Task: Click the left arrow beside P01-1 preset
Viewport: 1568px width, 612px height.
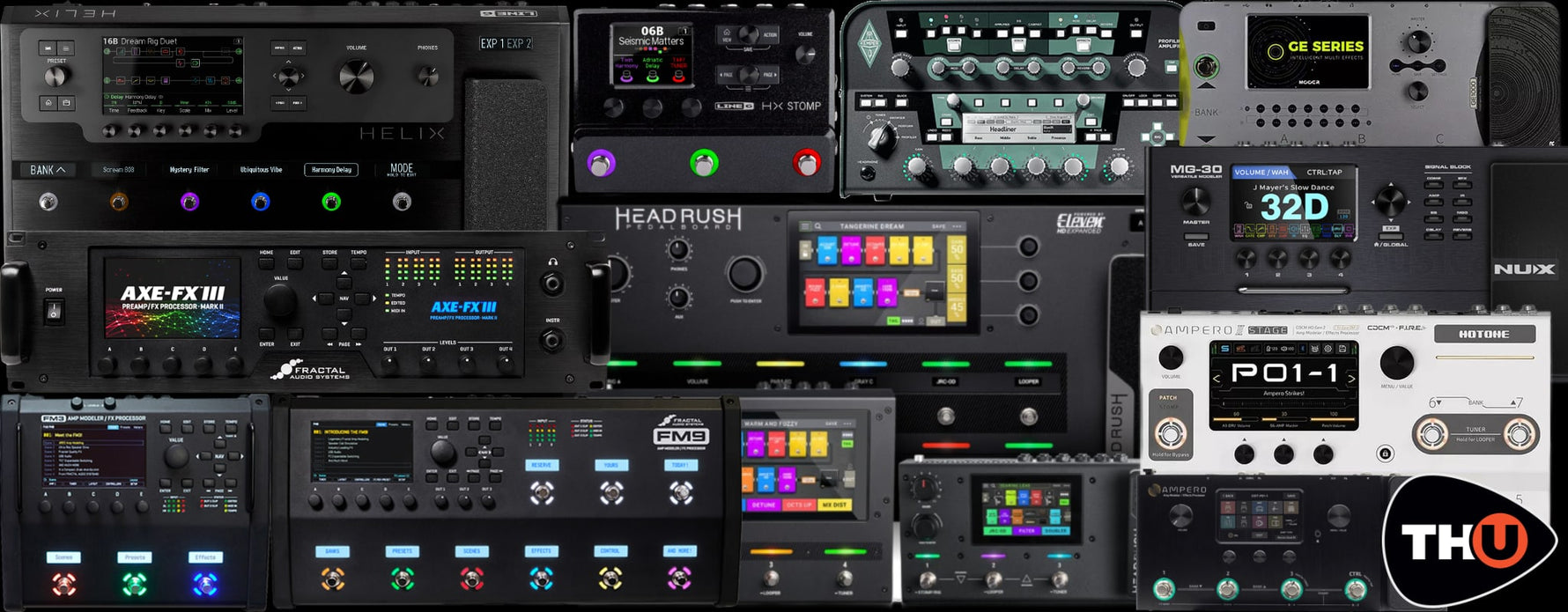Action: click(1217, 378)
